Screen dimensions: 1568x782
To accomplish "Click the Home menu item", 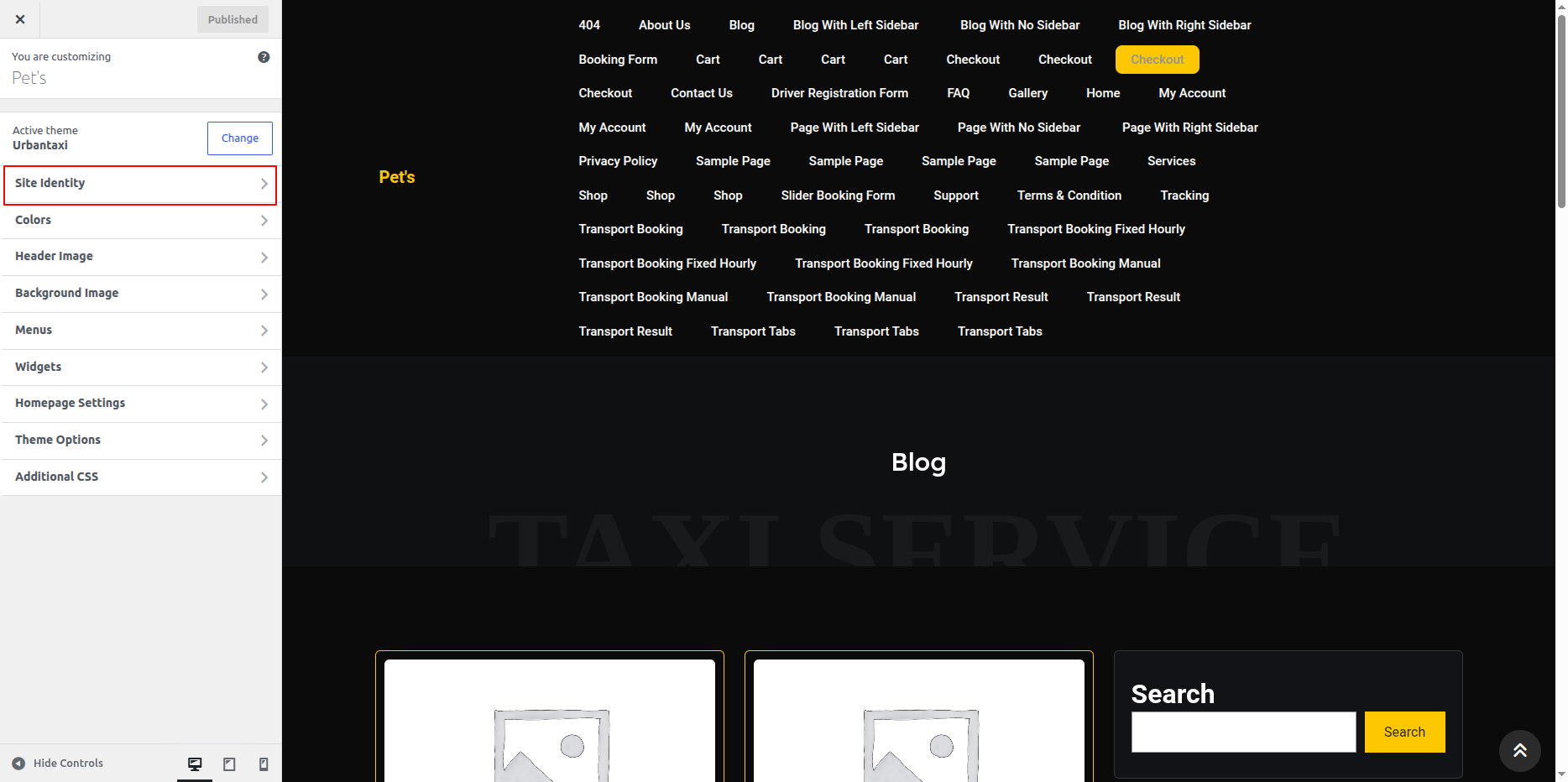I will click(1103, 93).
